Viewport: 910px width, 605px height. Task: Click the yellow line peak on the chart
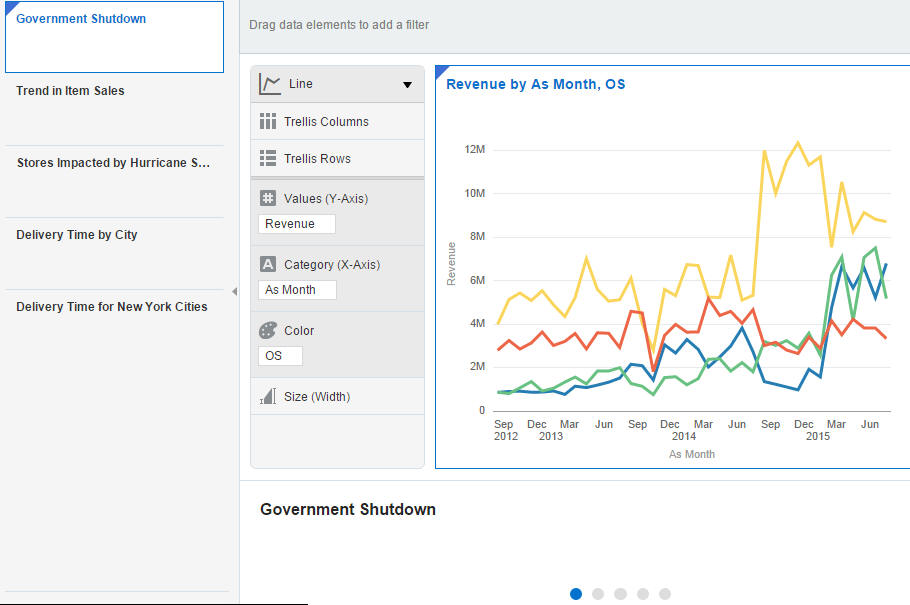point(798,142)
